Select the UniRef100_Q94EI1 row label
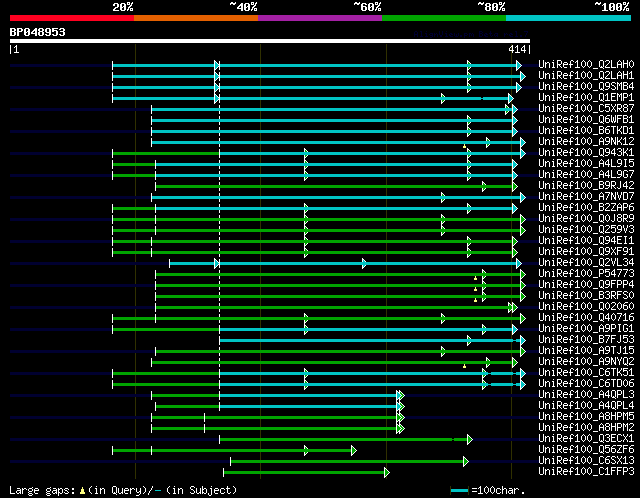 point(586,241)
